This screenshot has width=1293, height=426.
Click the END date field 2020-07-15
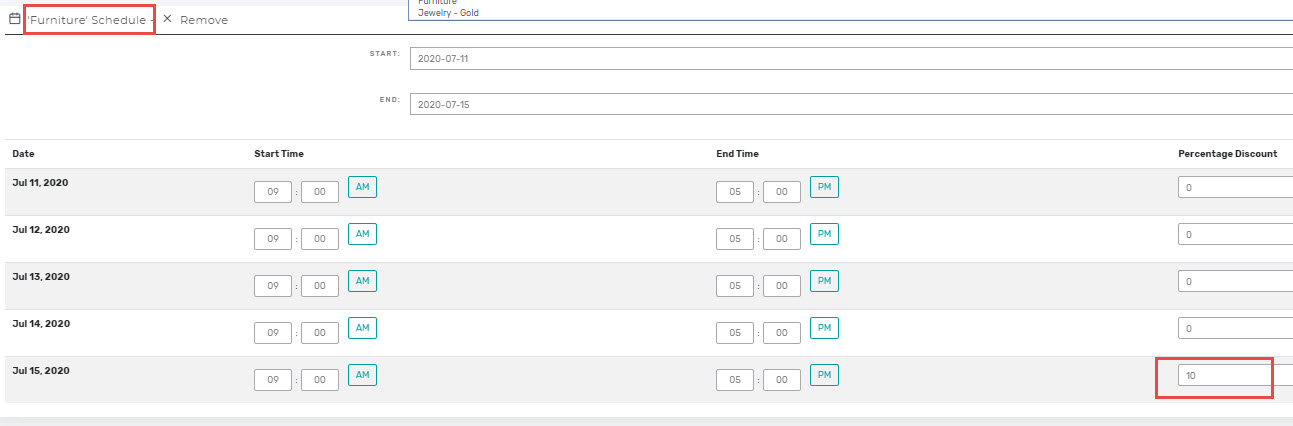point(851,104)
